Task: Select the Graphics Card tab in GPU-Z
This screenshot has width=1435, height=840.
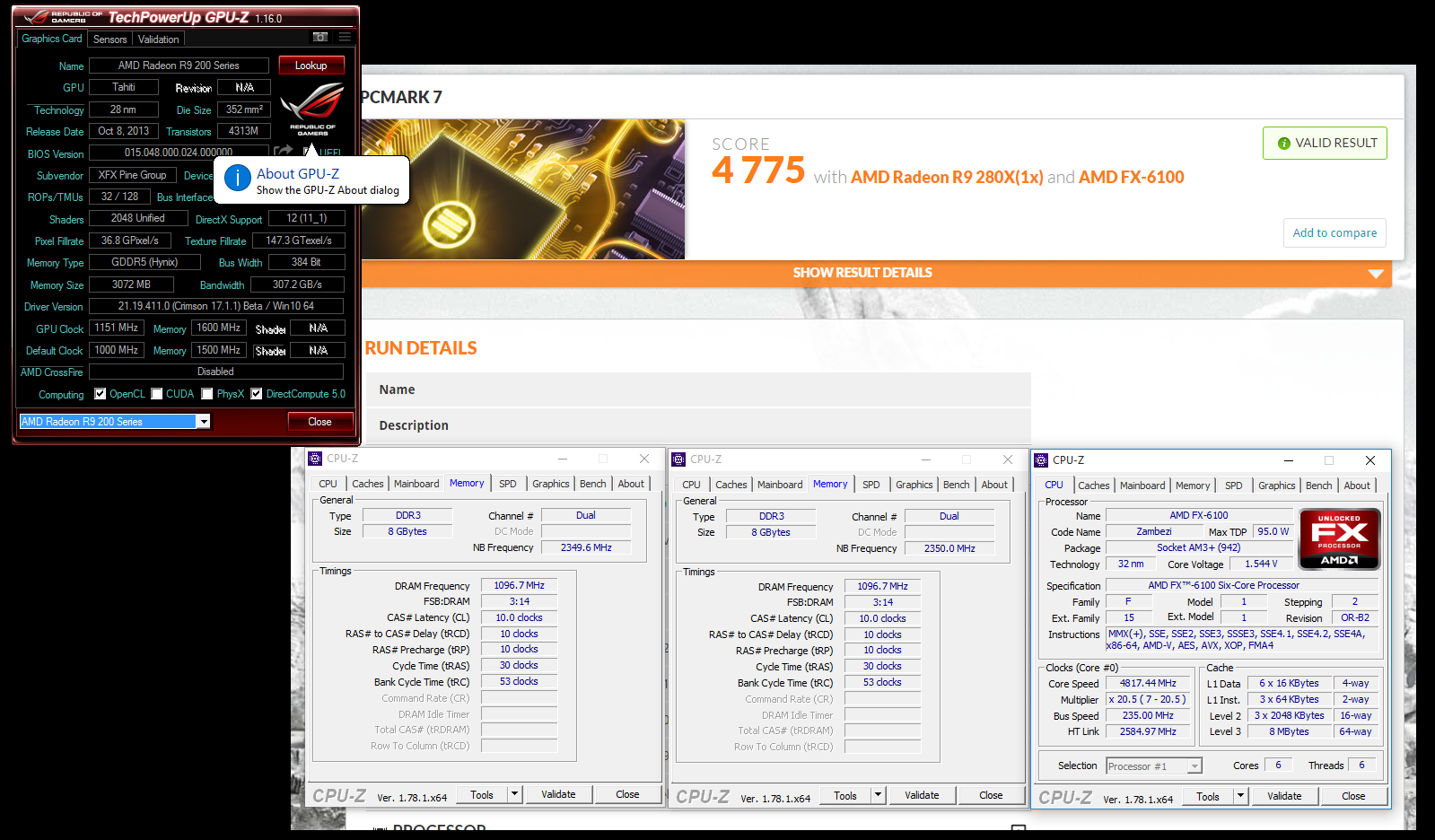Action: coord(52,39)
